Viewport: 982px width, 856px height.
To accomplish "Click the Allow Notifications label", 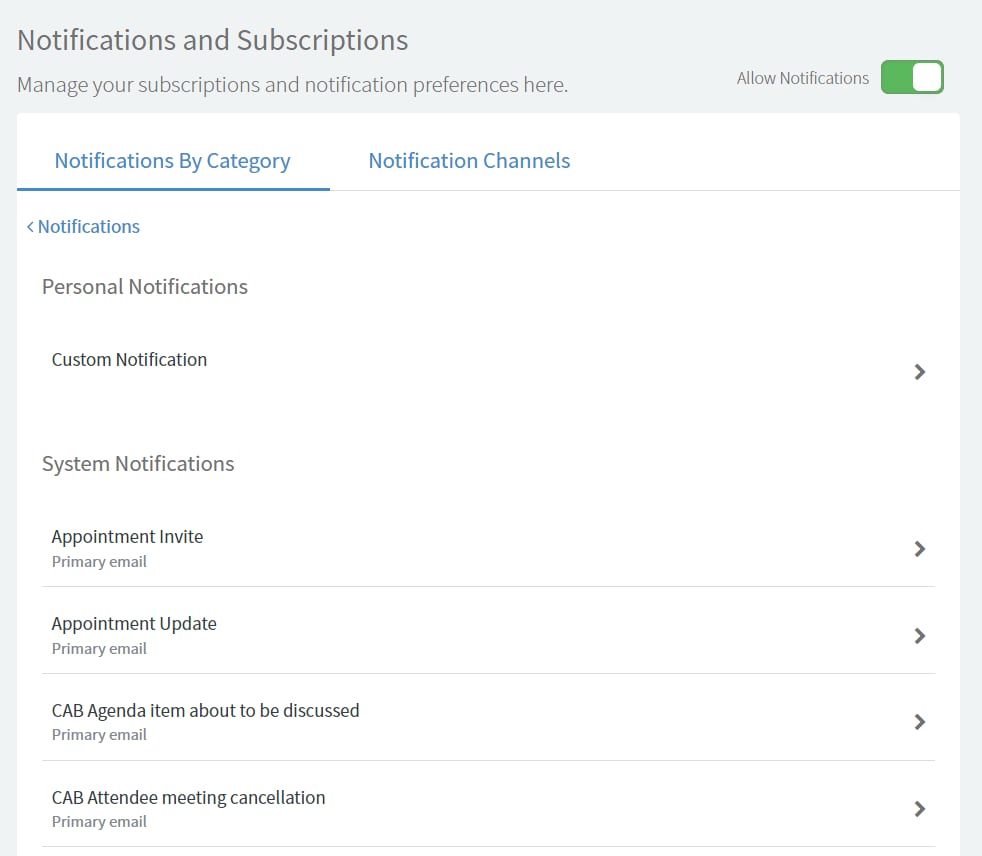I will tap(802, 77).
